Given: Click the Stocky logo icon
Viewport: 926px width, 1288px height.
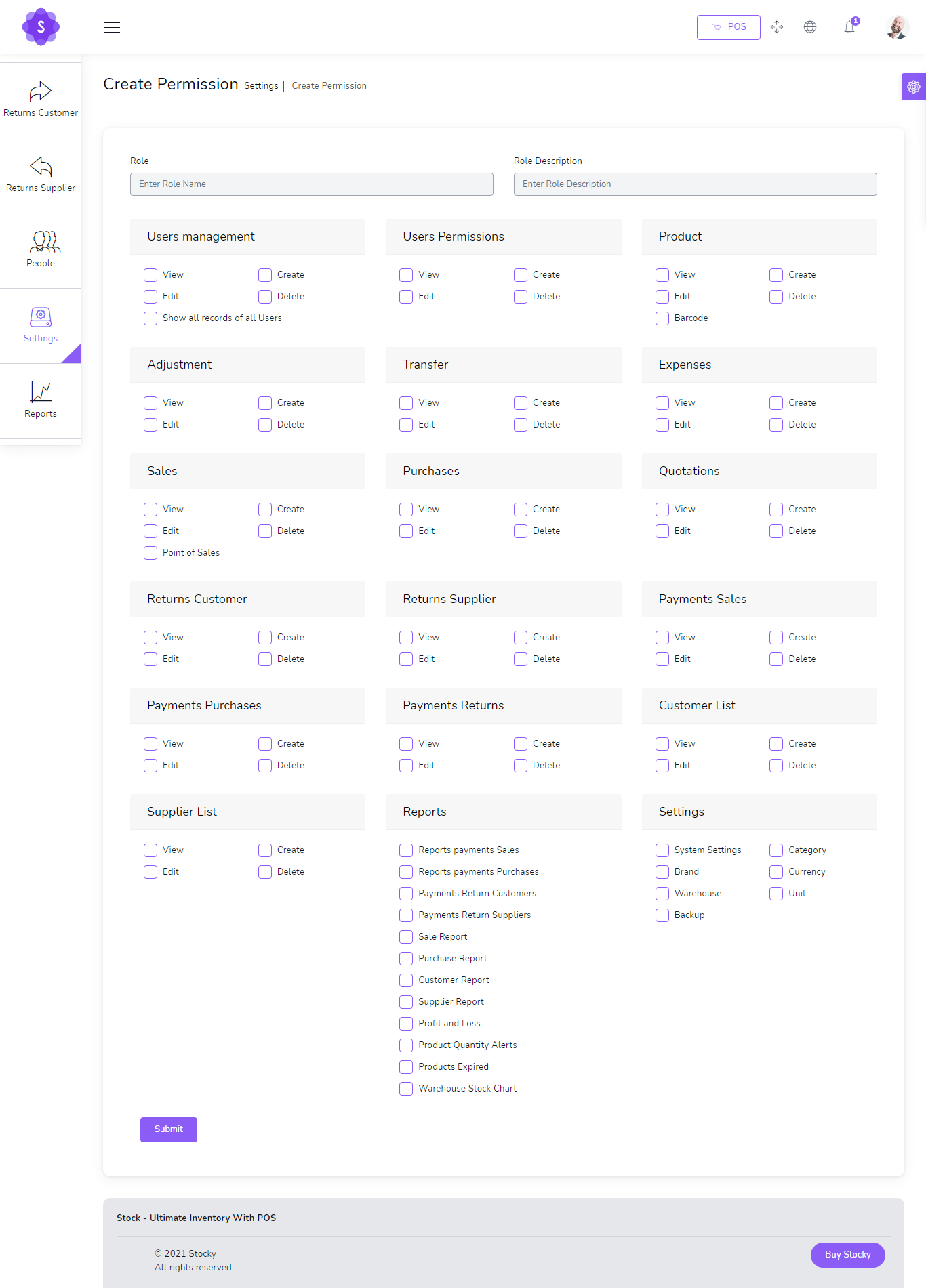Looking at the screenshot, I should 41,27.
